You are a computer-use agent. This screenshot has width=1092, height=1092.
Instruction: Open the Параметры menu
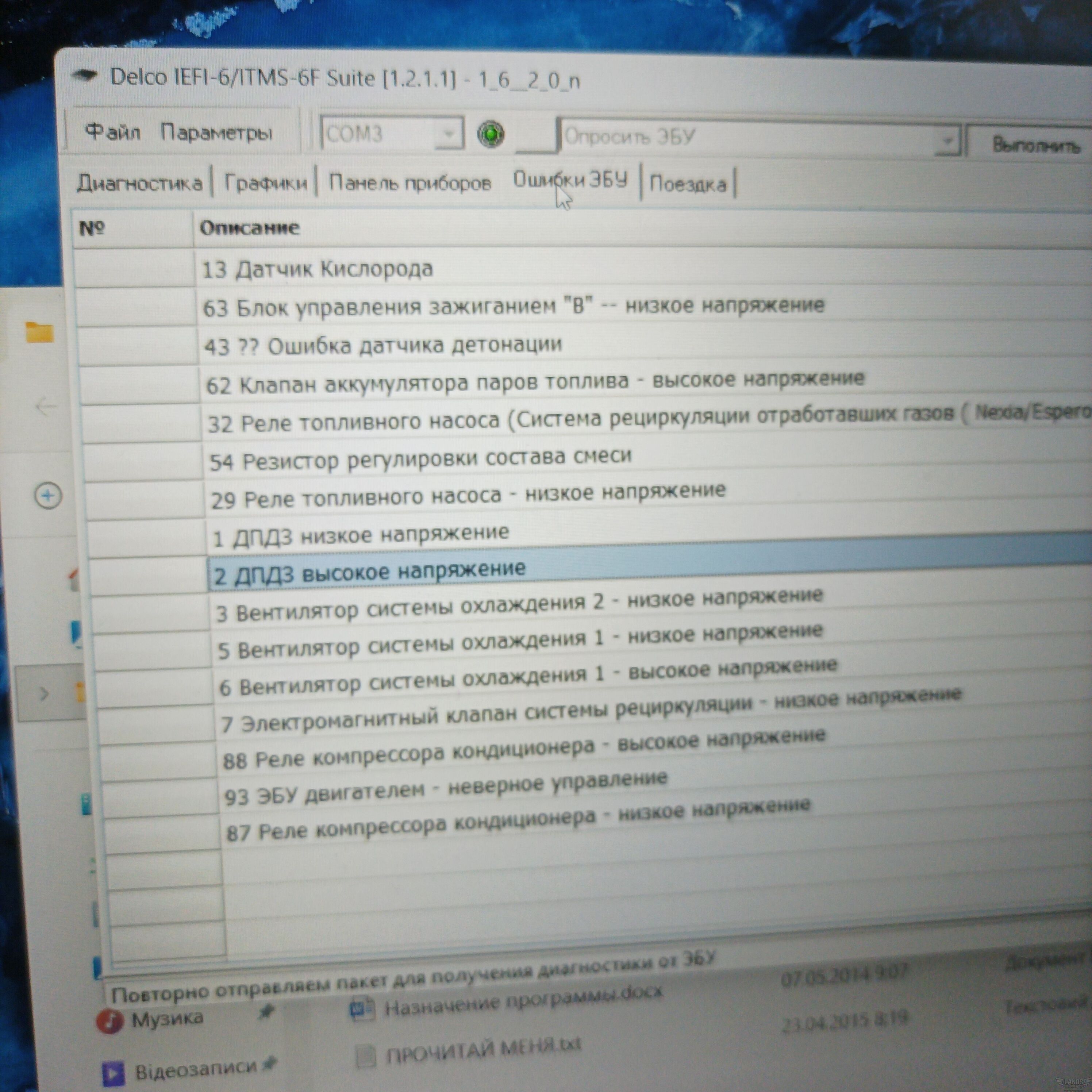(x=216, y=133)
